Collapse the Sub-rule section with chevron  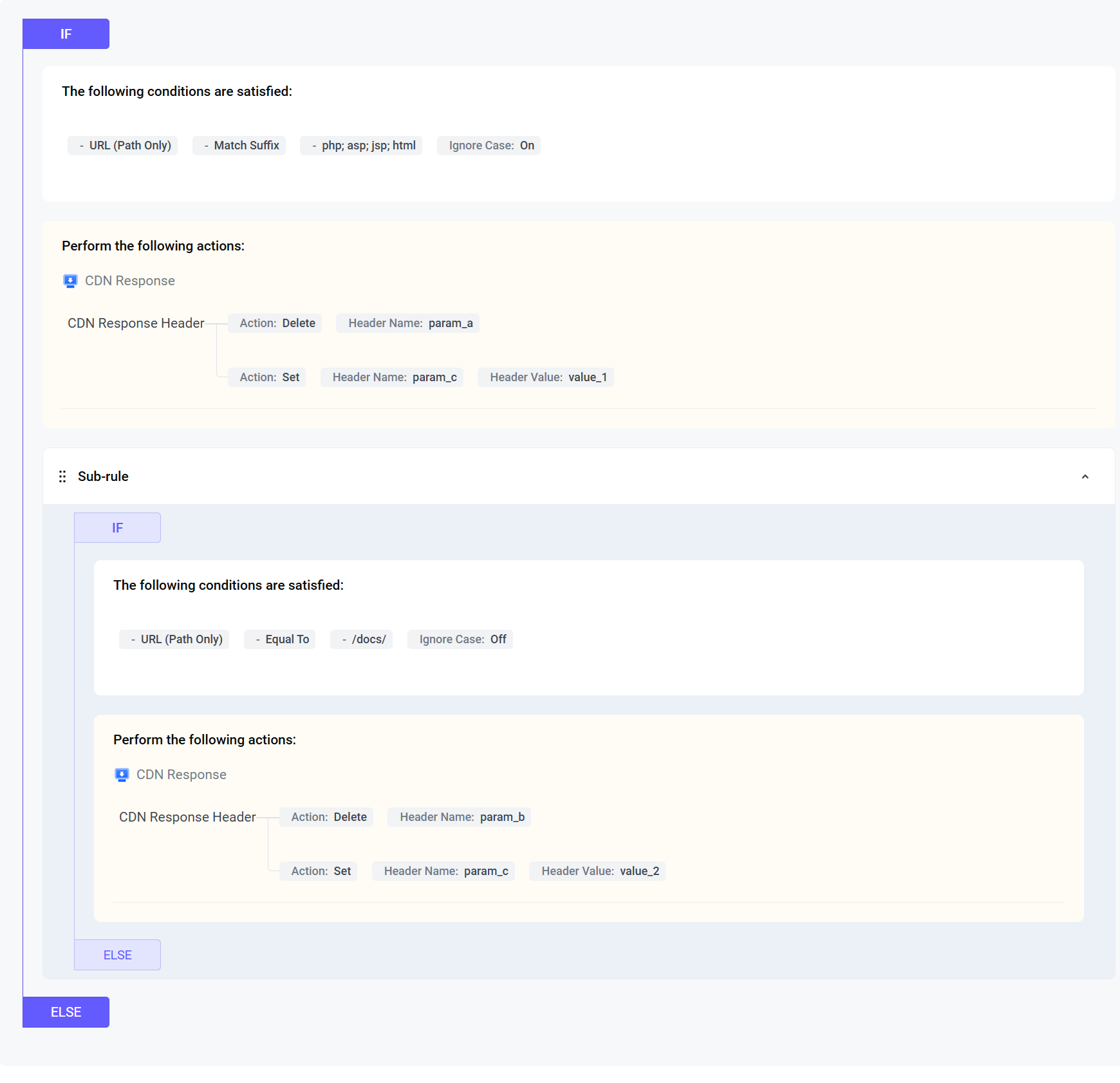click(x=1085, y=476)
